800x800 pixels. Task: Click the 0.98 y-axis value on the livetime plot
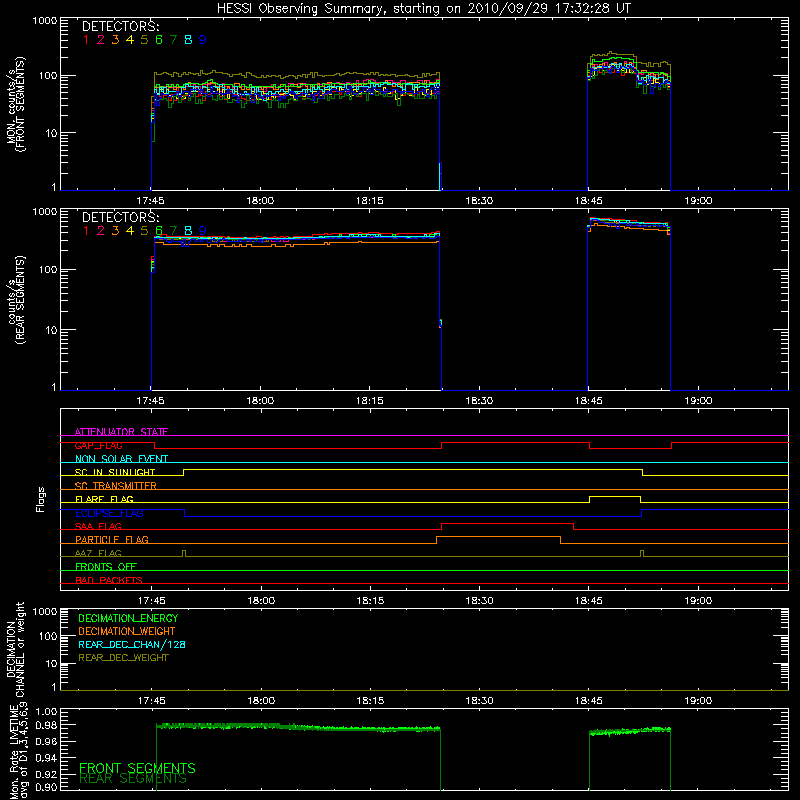click(x=46, y=725)
